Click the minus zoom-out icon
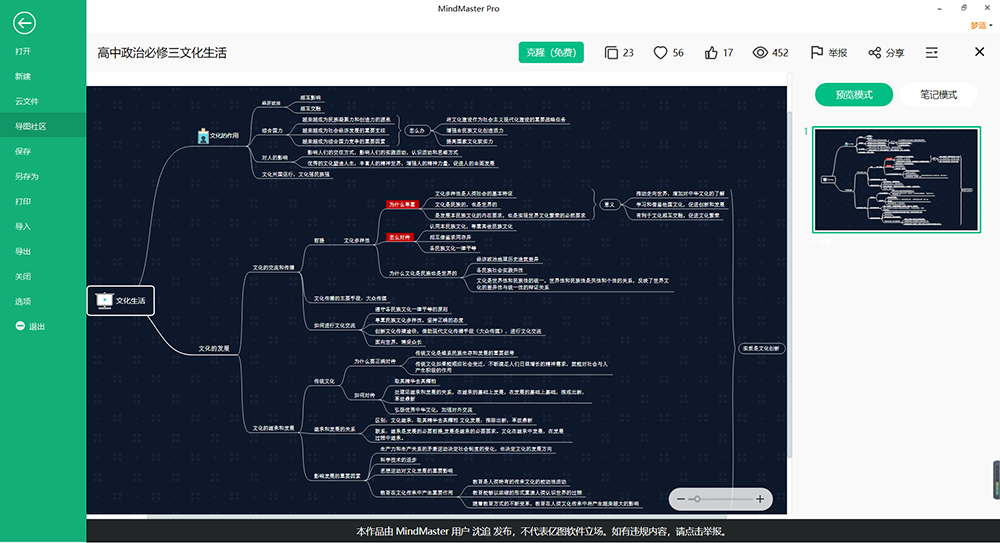This screenshot has width=1000, height=543. click(680, 499)
